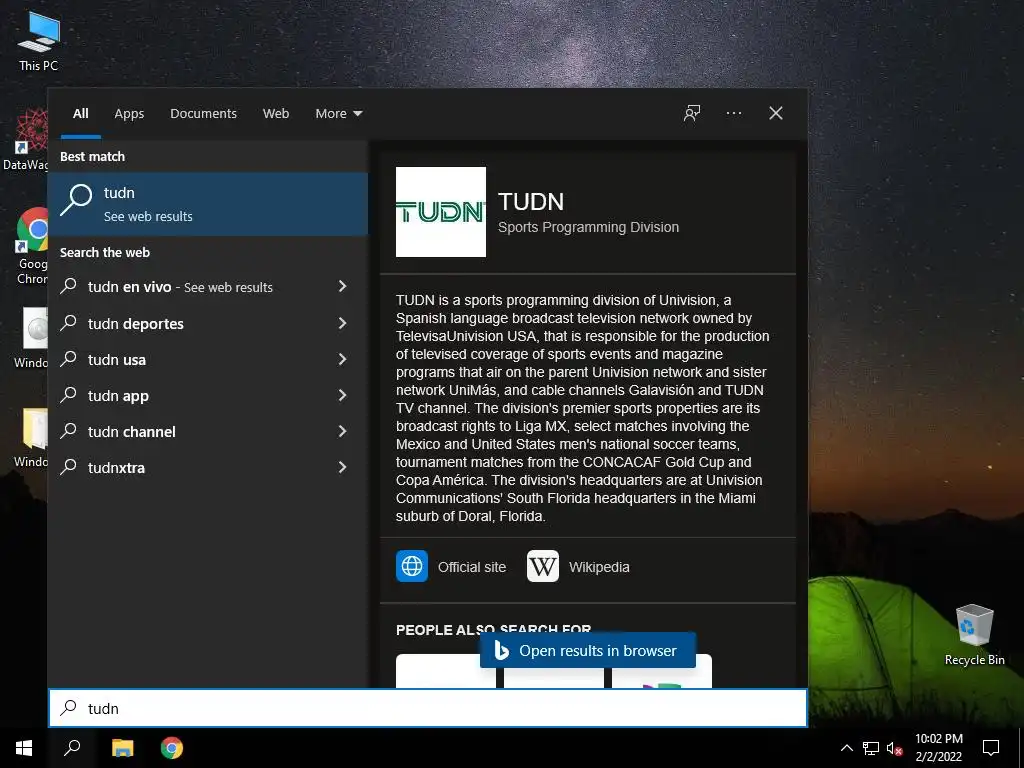Expand the tudn en vivo chevron

[342, 286]
